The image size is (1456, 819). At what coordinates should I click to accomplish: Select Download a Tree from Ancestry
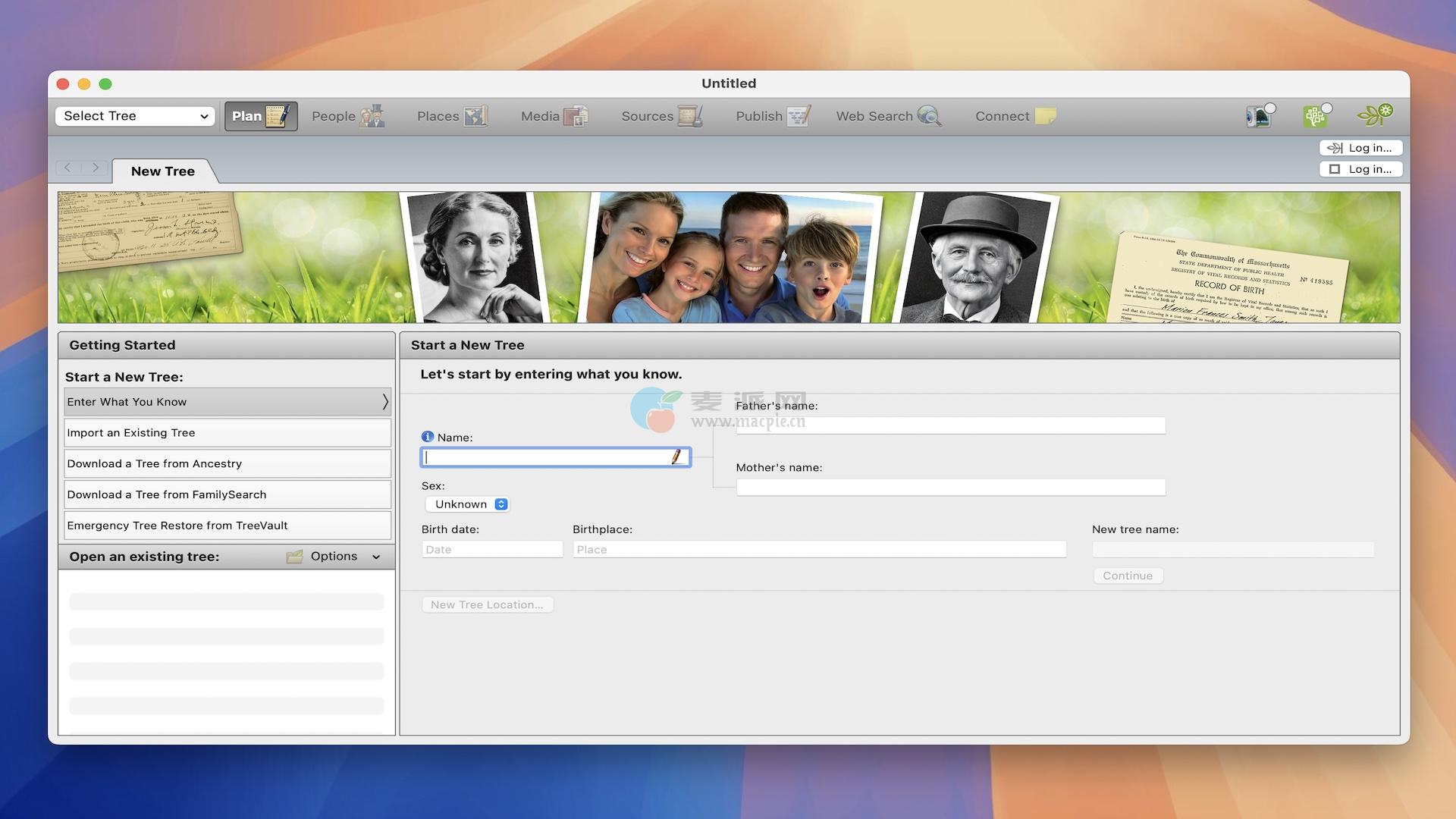[x=227, y=464]
